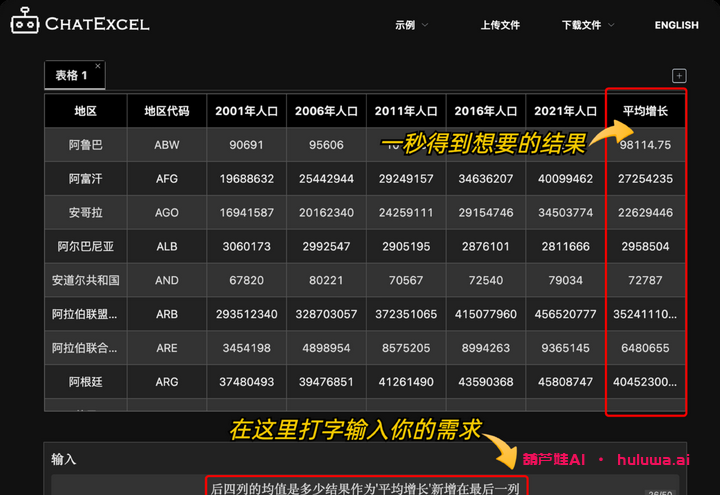This screenshot has height=495, width=720.
Task: Click the ChatExcel title text
Action: 97,23
